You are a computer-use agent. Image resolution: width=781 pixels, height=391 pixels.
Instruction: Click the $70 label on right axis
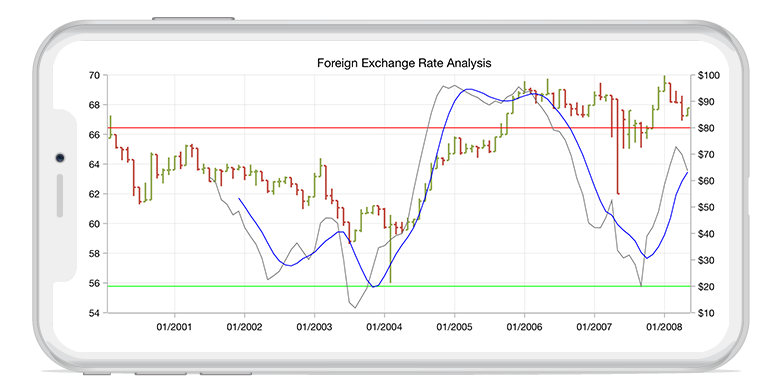click(x=707, y=155)
